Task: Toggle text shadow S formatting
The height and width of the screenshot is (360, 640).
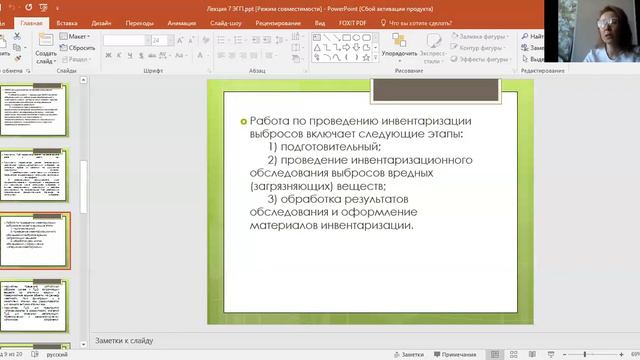Action: click(x=141, y=55)
